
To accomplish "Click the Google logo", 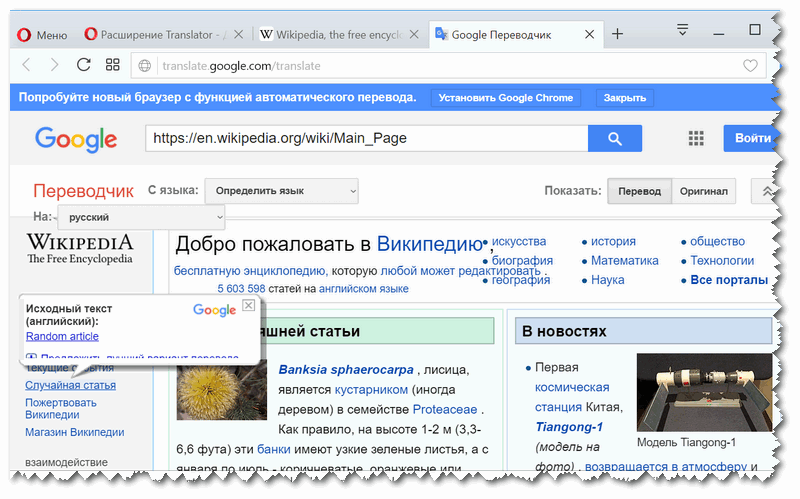I will tap(76, 139).
